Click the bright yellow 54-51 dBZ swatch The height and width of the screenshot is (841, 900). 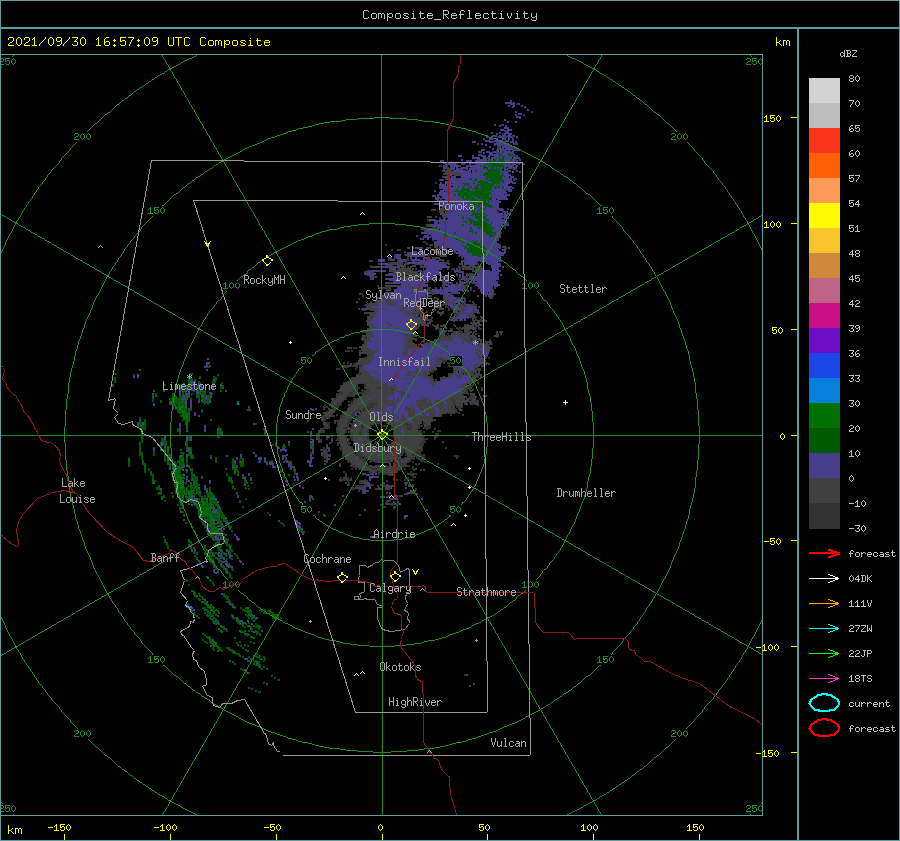click(824, 215)
